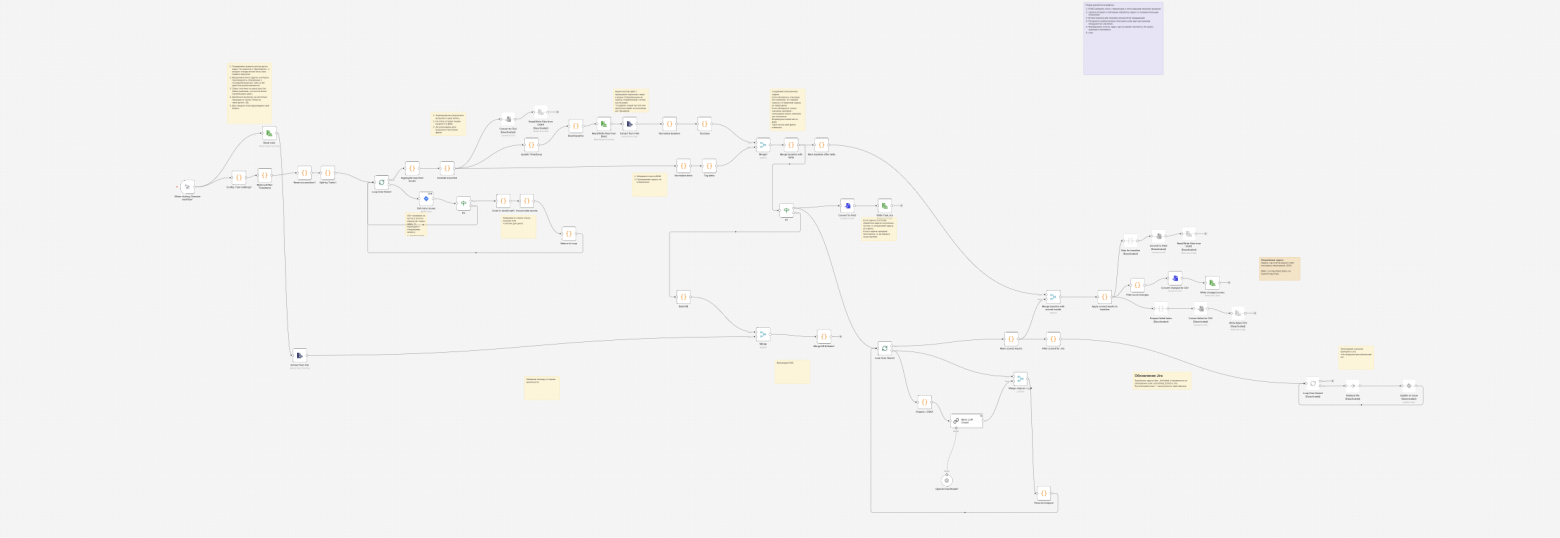Select the deactivated Convert to File1 node

[x=508, y=119]
